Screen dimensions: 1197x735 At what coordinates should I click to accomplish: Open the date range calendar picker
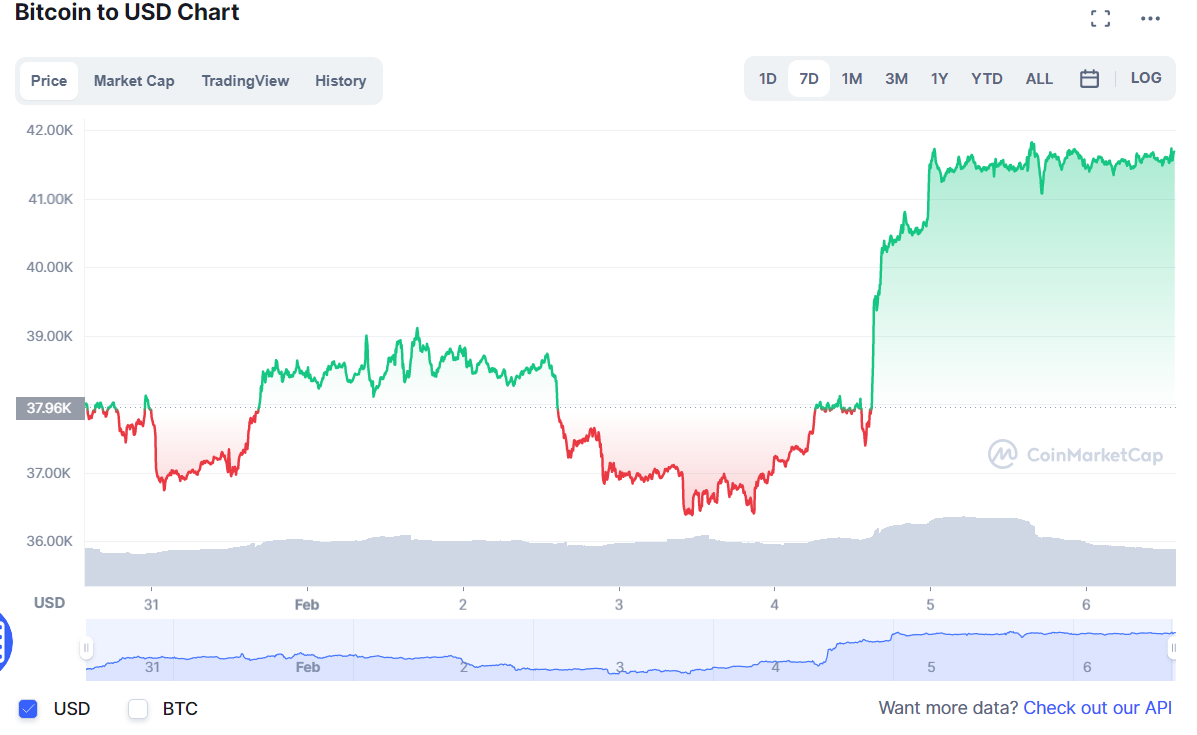(x=1089, y=78)
